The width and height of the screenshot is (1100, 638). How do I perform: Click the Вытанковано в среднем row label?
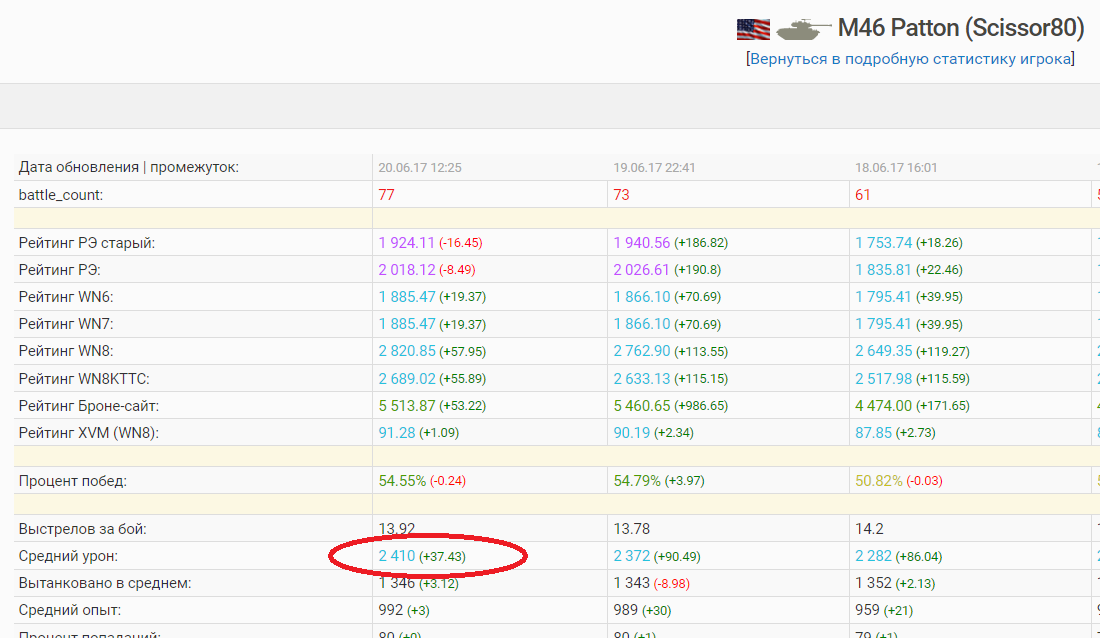click(105, 583)
